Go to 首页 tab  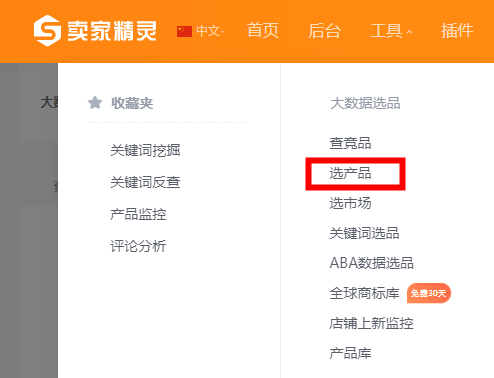pyautogui.click(x=263, y=31)
